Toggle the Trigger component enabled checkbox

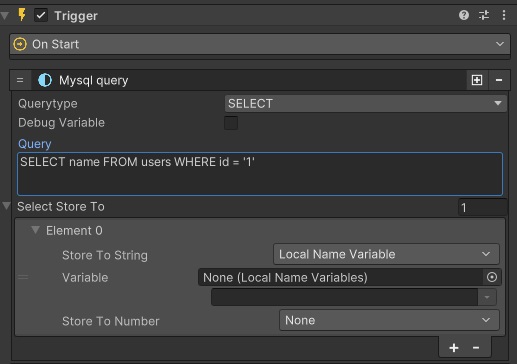click(x=41, y=15)
